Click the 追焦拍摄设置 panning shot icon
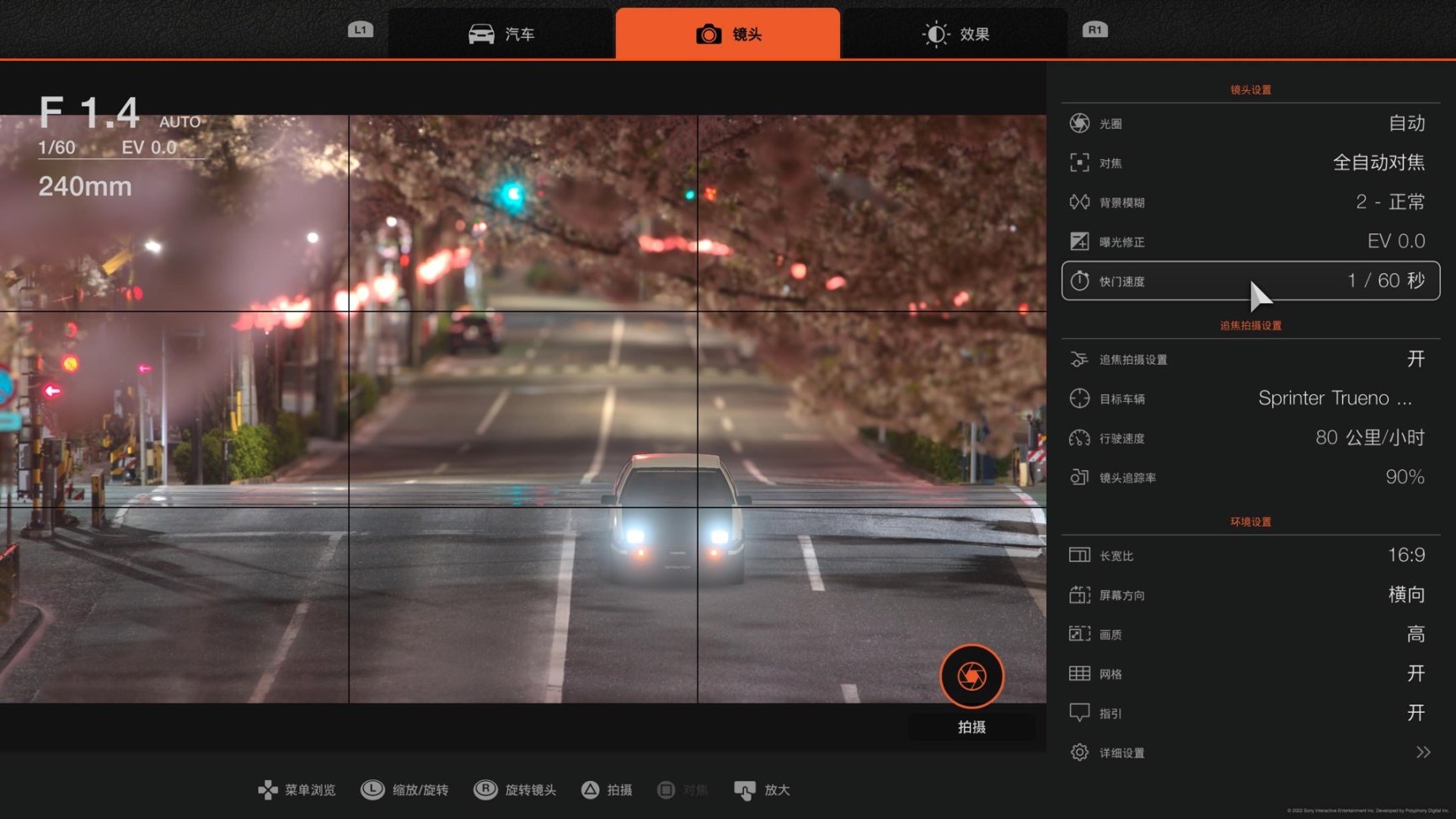This screenshot has height=819, width=1456. pos(1079,359)
